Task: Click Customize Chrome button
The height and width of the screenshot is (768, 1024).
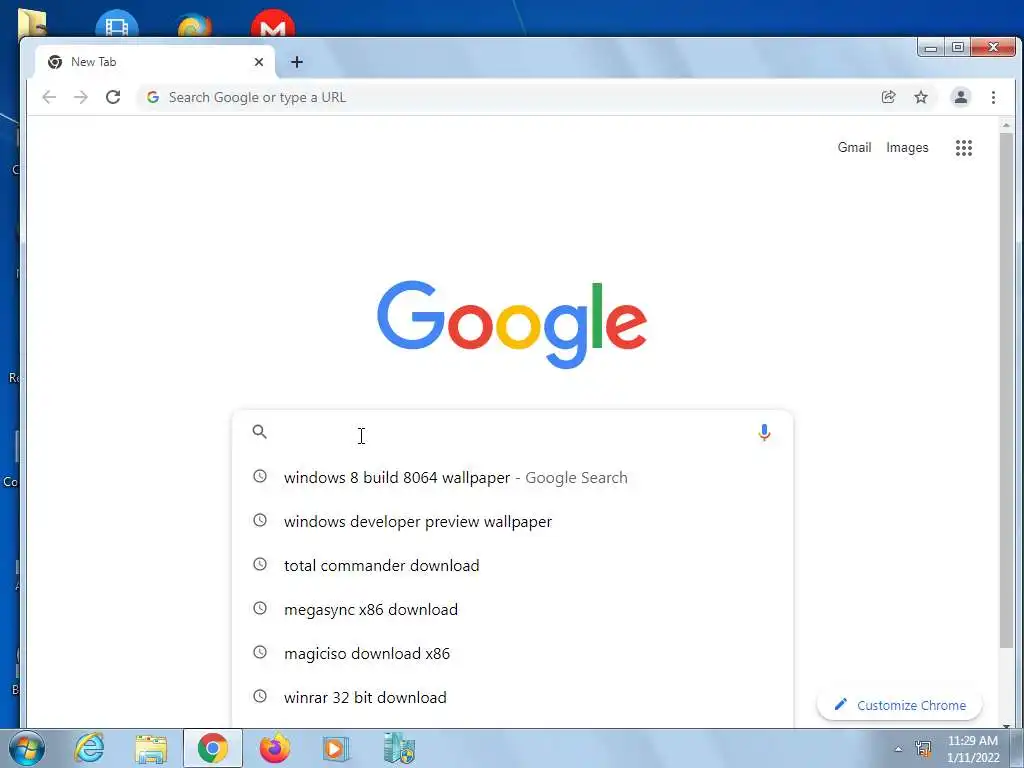Action: coord(899,705)
